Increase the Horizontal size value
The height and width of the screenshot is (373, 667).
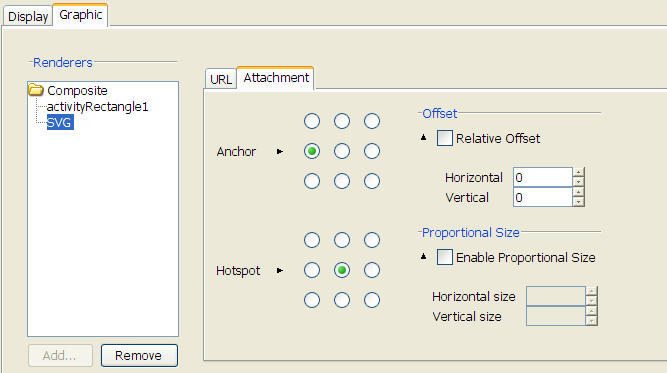point(591,291)
